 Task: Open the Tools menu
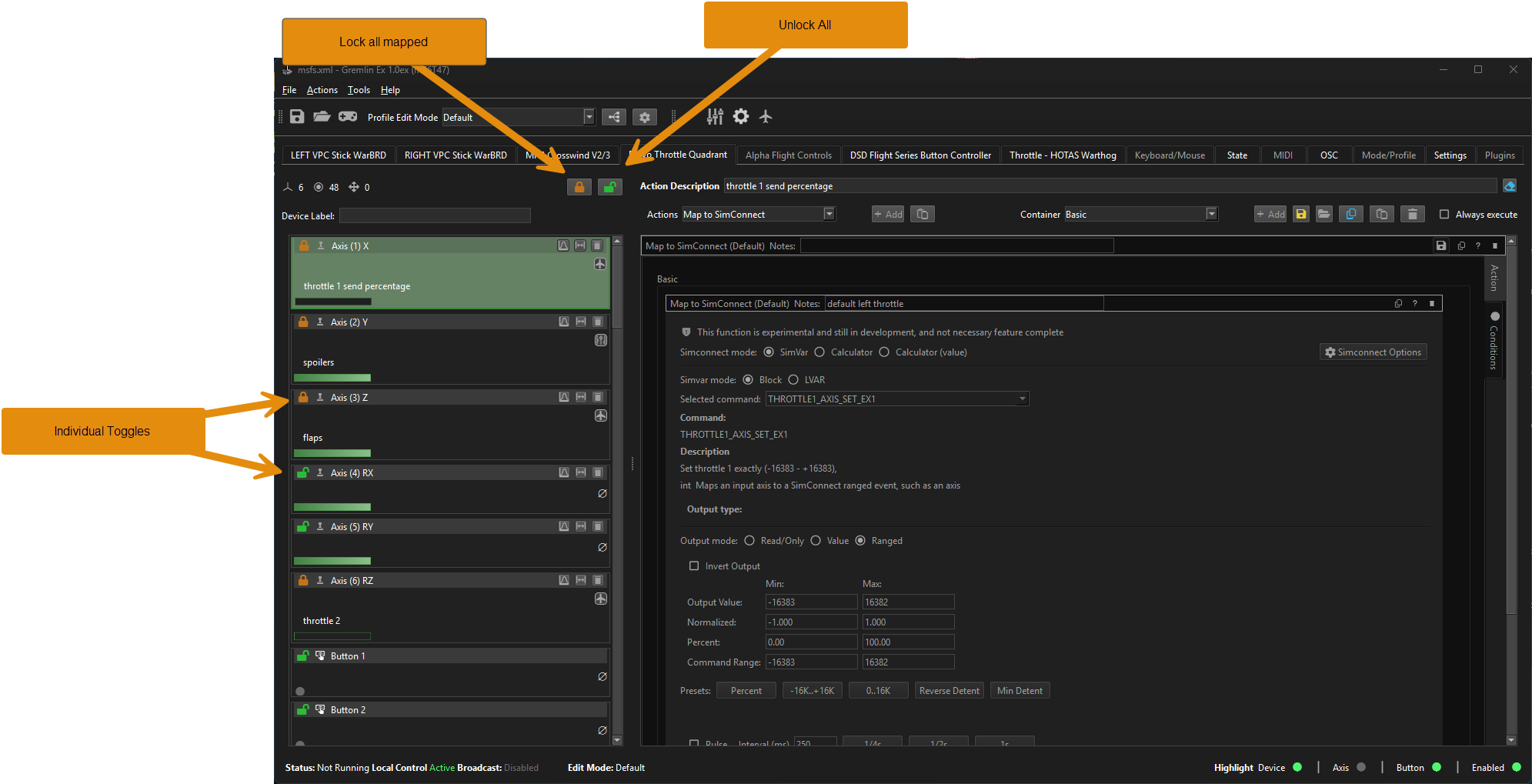click(359, 90)
